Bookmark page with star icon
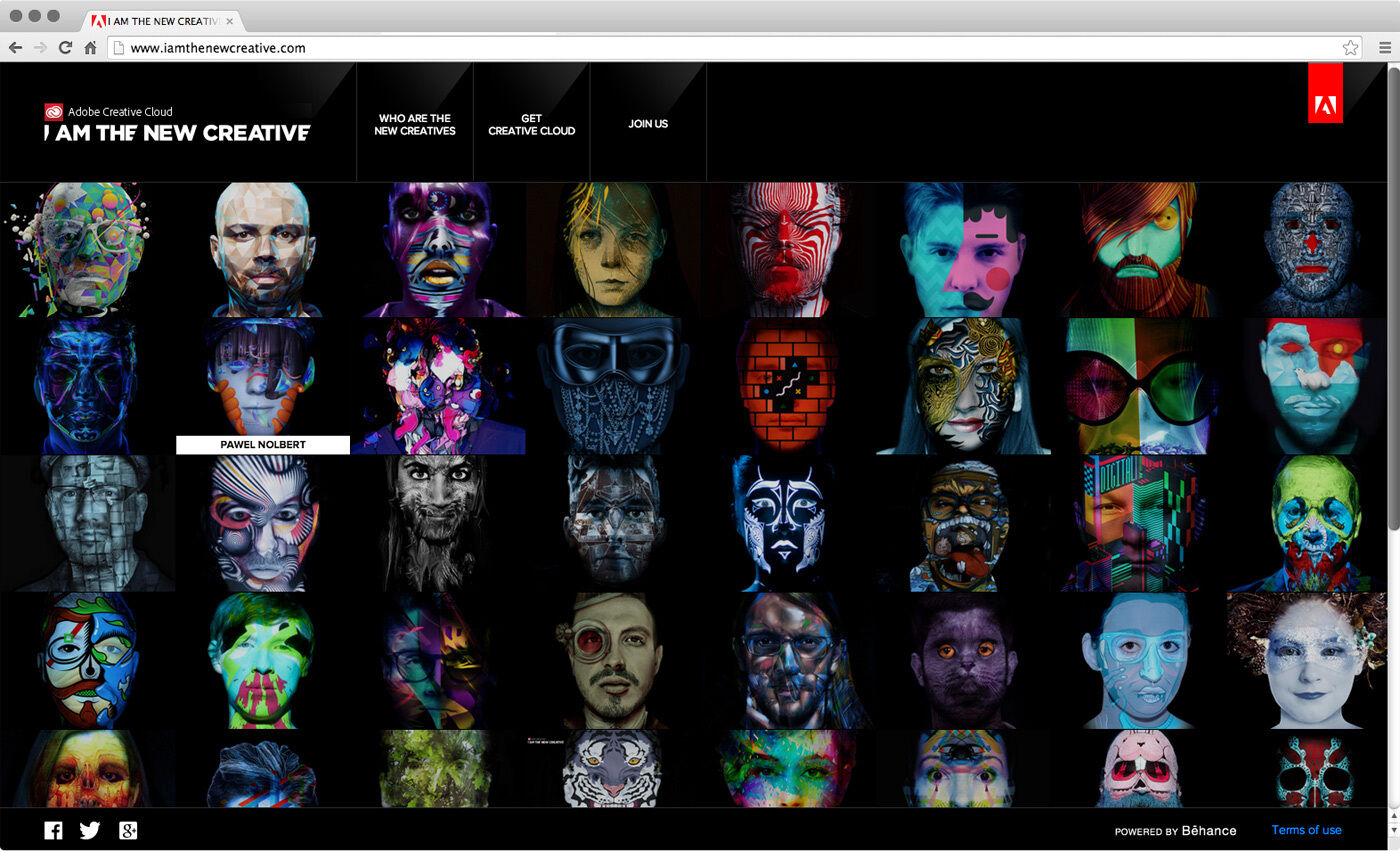 click(x=1350, y=48)
